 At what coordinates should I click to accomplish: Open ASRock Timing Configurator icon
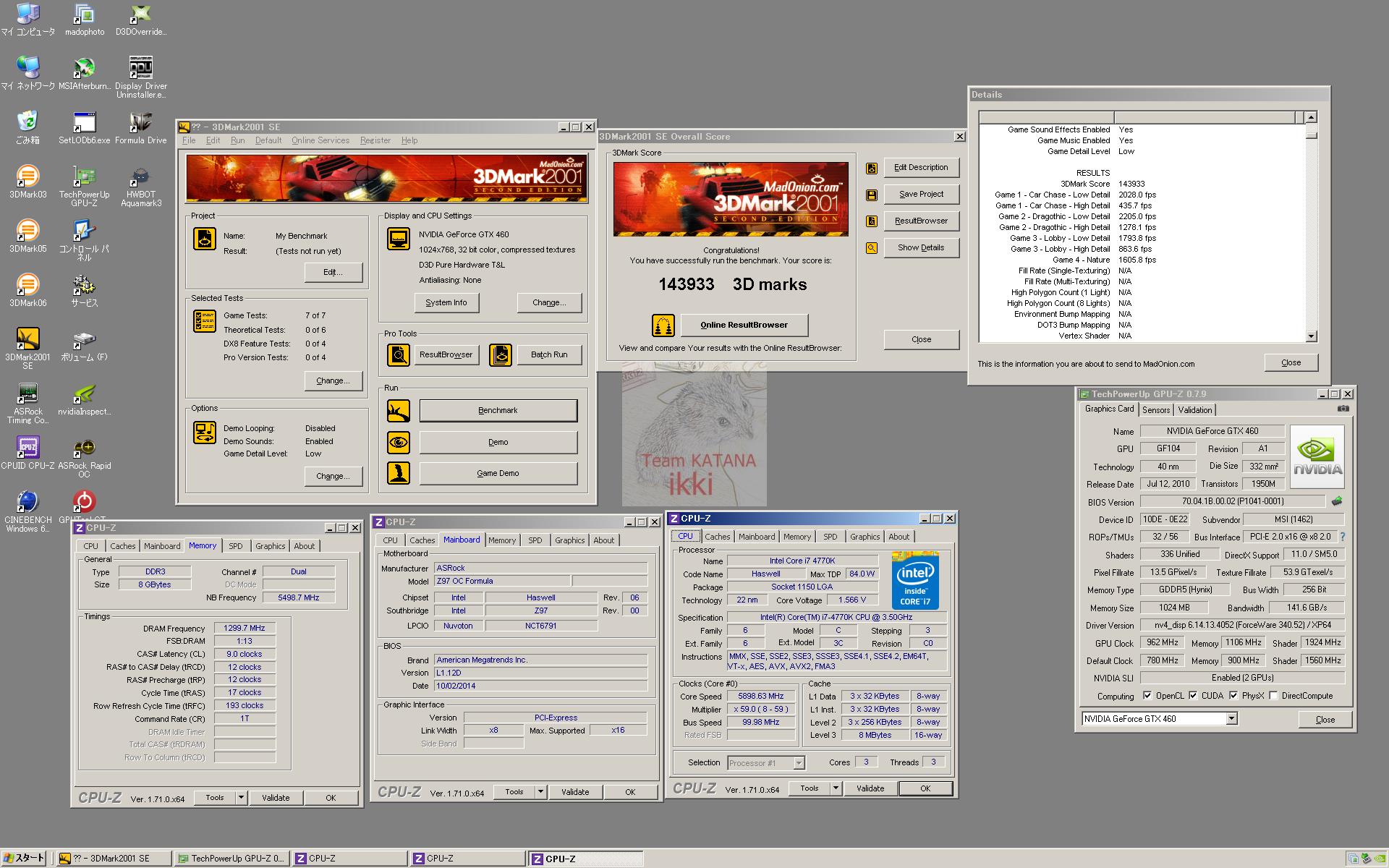[x=27, y=402]
